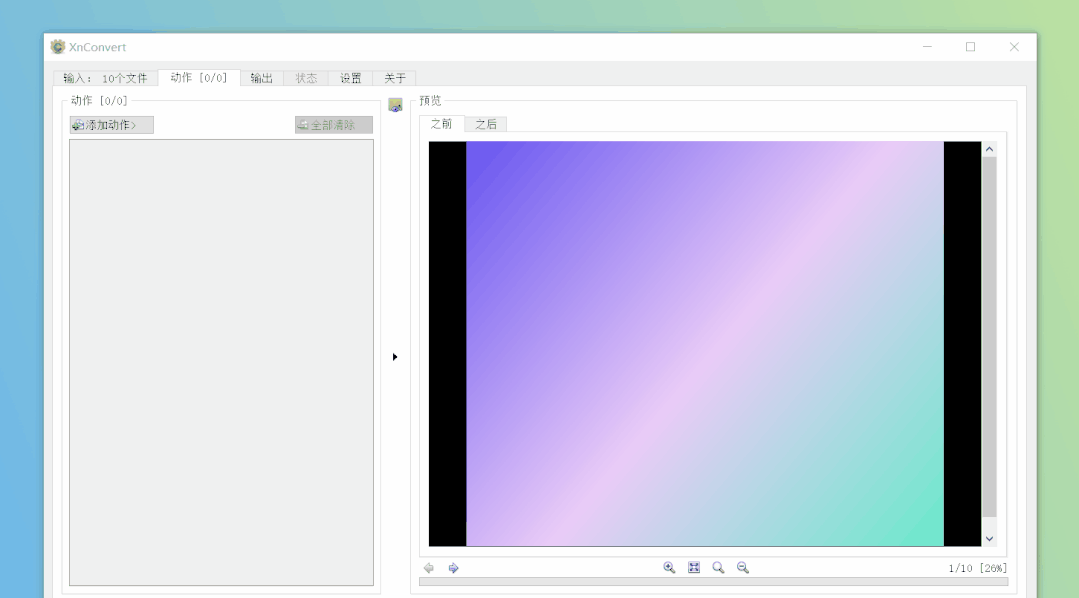
Task: Click the empty actions list area
Action: coord(222,363)
